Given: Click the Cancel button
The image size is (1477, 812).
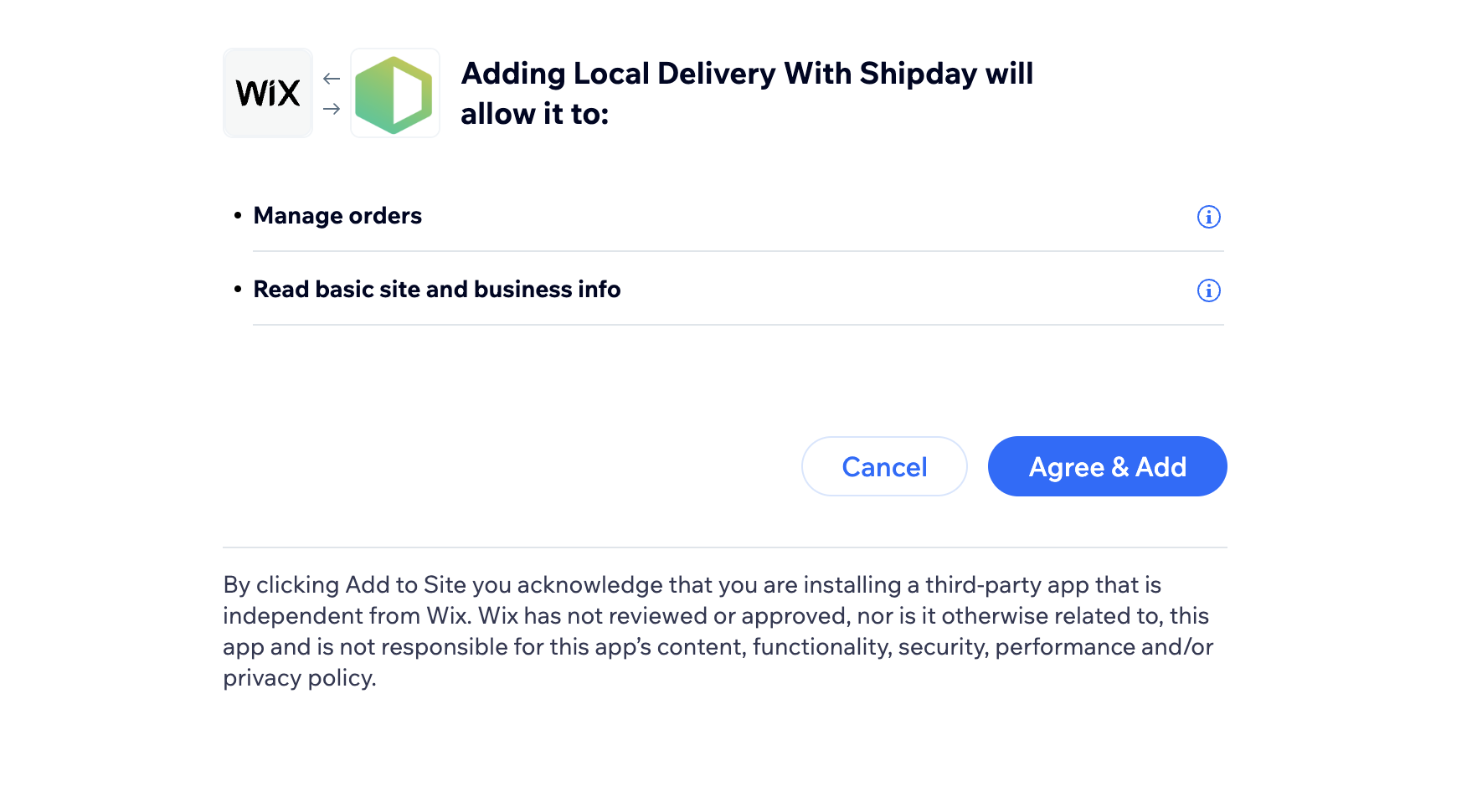Looking at the screenshot, I should pyautogui.click(x=884, y=466).
